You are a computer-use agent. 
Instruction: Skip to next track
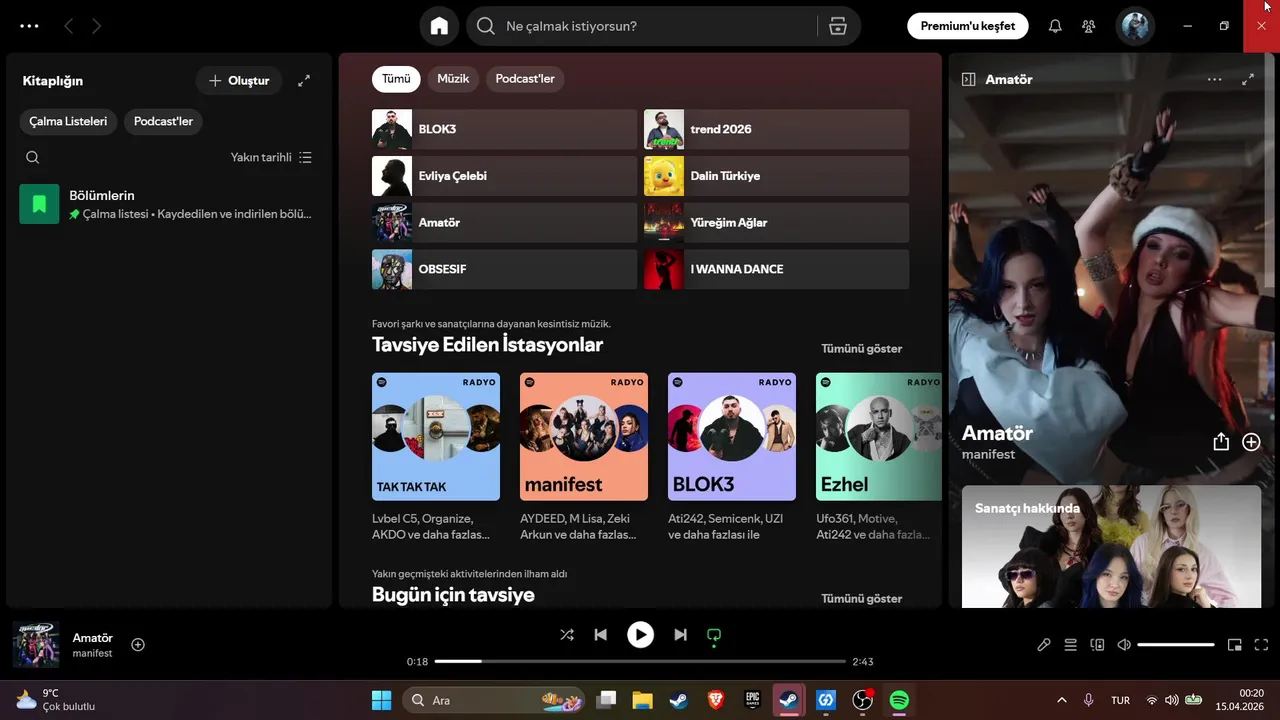[680, 635]
